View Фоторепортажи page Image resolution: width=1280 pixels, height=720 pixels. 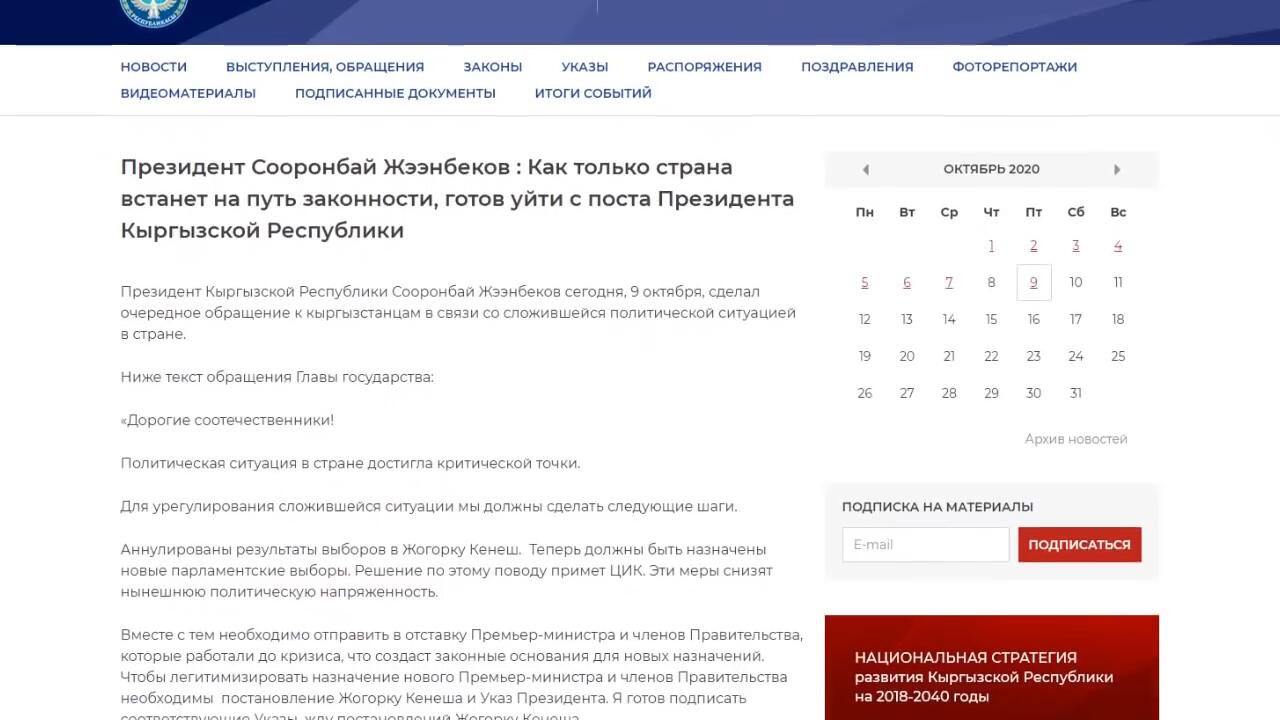click(x=1014, y=67)
